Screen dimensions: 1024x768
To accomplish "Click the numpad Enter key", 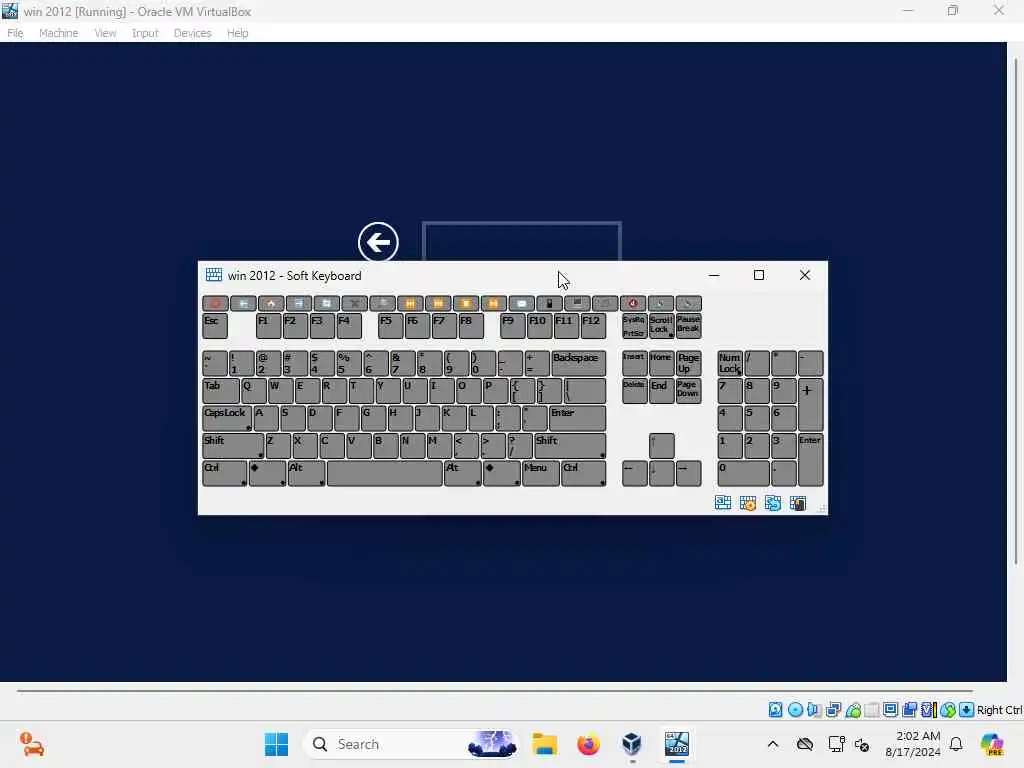I will coord(810,460).
